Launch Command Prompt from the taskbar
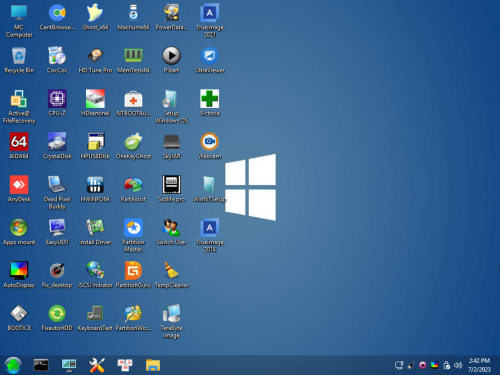Viewport: 500px width, 375px height. click(x=41, y=365)
